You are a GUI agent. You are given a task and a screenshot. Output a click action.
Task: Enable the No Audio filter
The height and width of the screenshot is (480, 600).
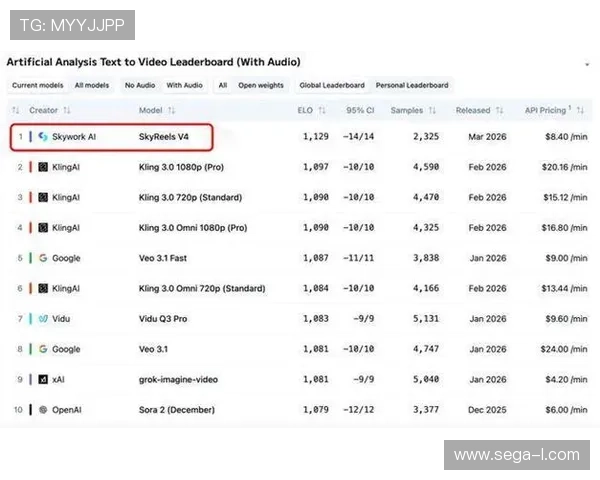click(140, 86)
